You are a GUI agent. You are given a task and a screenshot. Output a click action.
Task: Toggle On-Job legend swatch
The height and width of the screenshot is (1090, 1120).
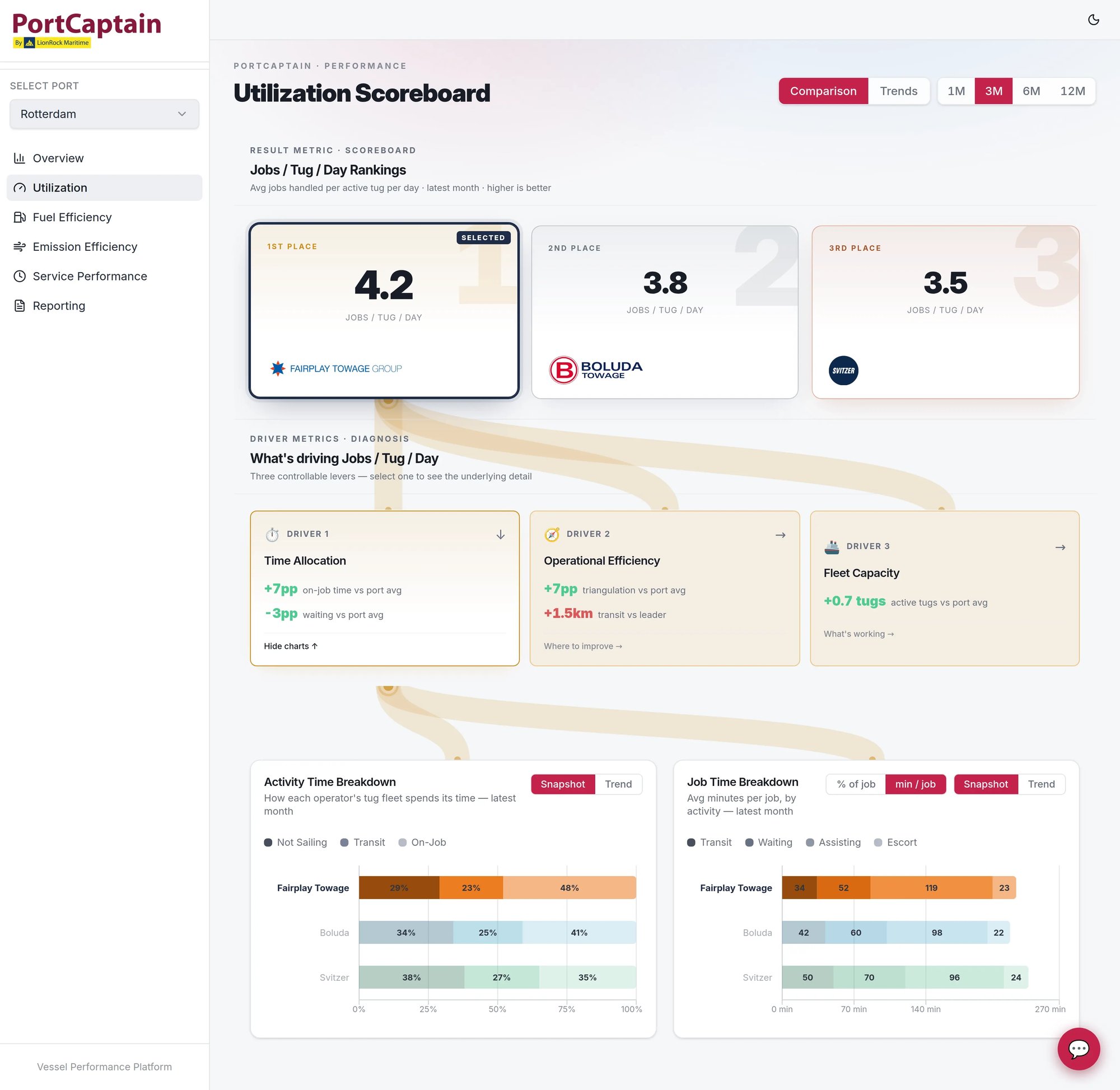[x=402, y=842]
